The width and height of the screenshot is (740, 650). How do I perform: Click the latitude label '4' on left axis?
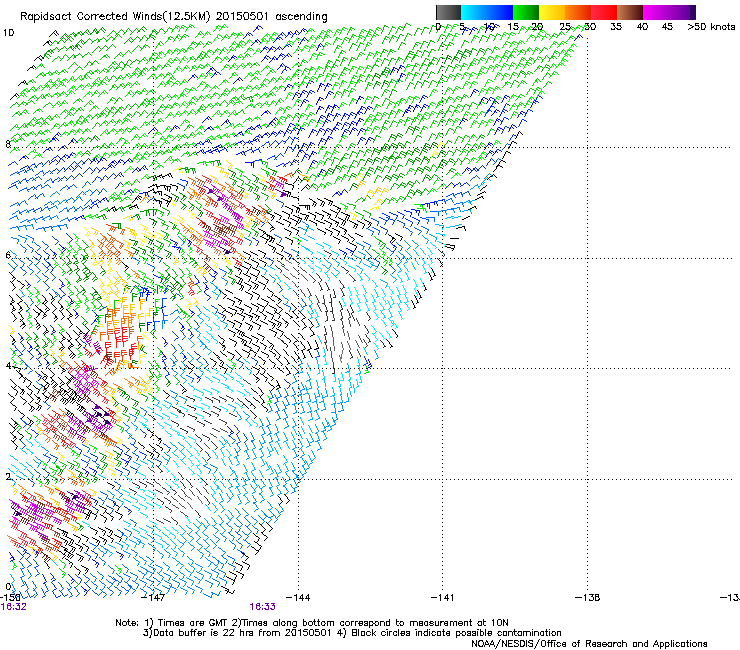pos(8,366)
